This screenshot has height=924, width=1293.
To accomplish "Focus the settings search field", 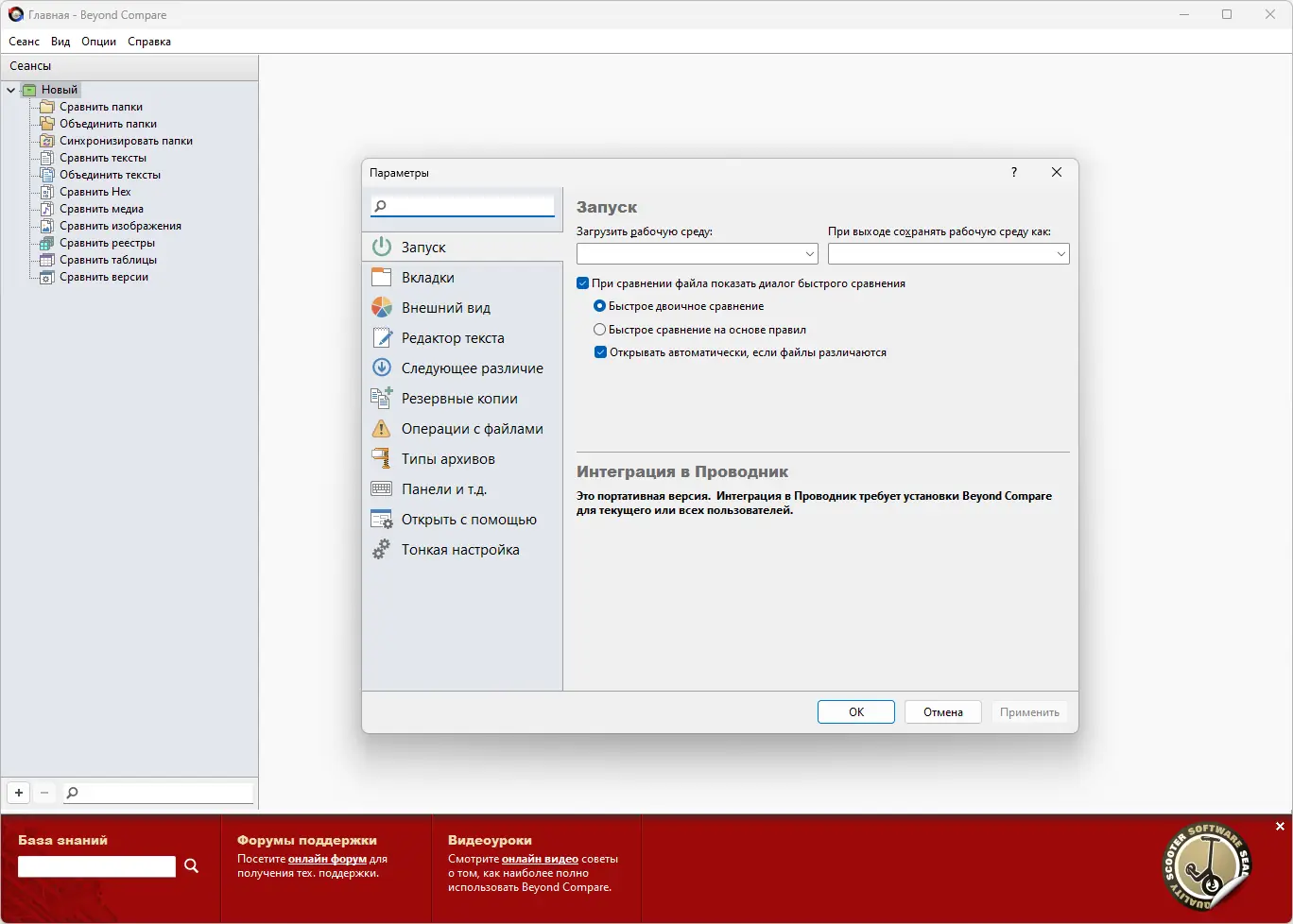I will (x=462, y=205).
